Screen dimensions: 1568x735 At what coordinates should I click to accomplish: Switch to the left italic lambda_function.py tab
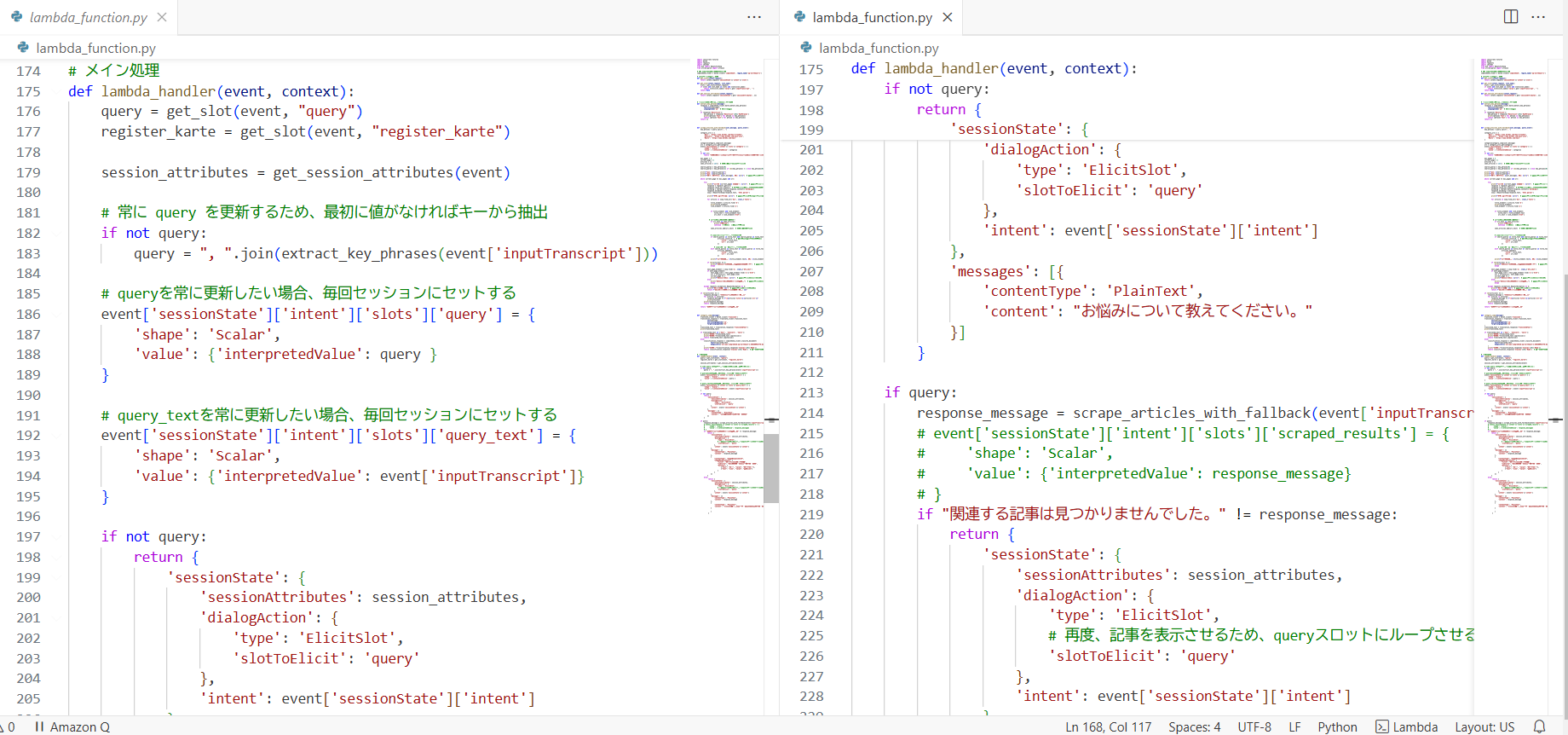(x=88, y=17)
